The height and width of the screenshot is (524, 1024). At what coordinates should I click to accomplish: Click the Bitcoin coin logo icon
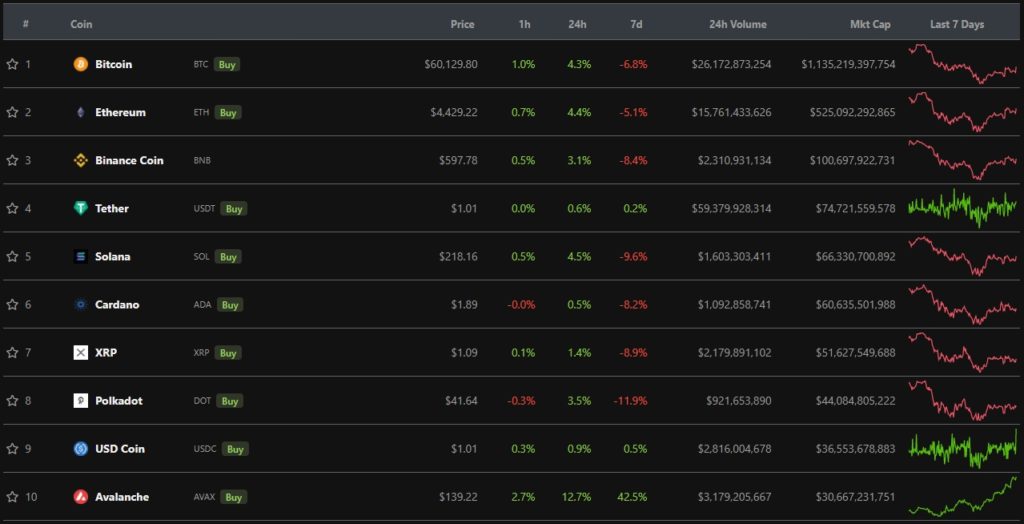point(81,64)
